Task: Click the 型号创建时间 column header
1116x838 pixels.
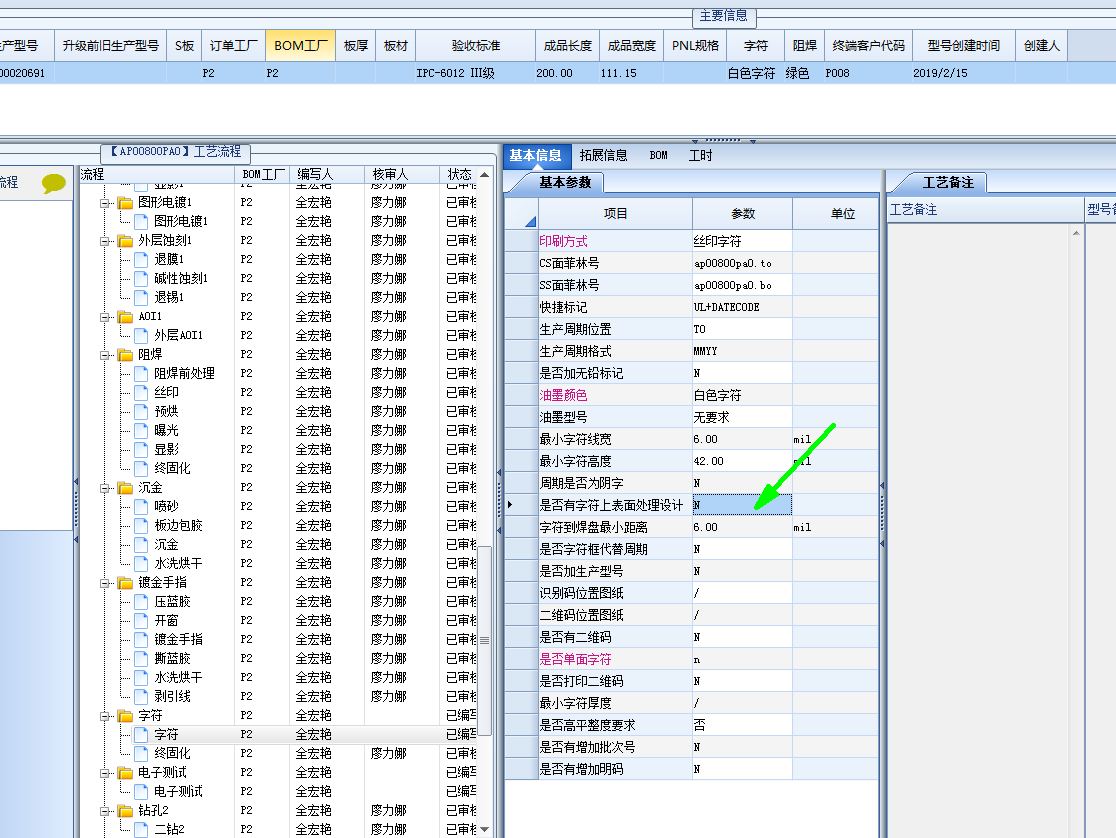Action: pos(964,46)
